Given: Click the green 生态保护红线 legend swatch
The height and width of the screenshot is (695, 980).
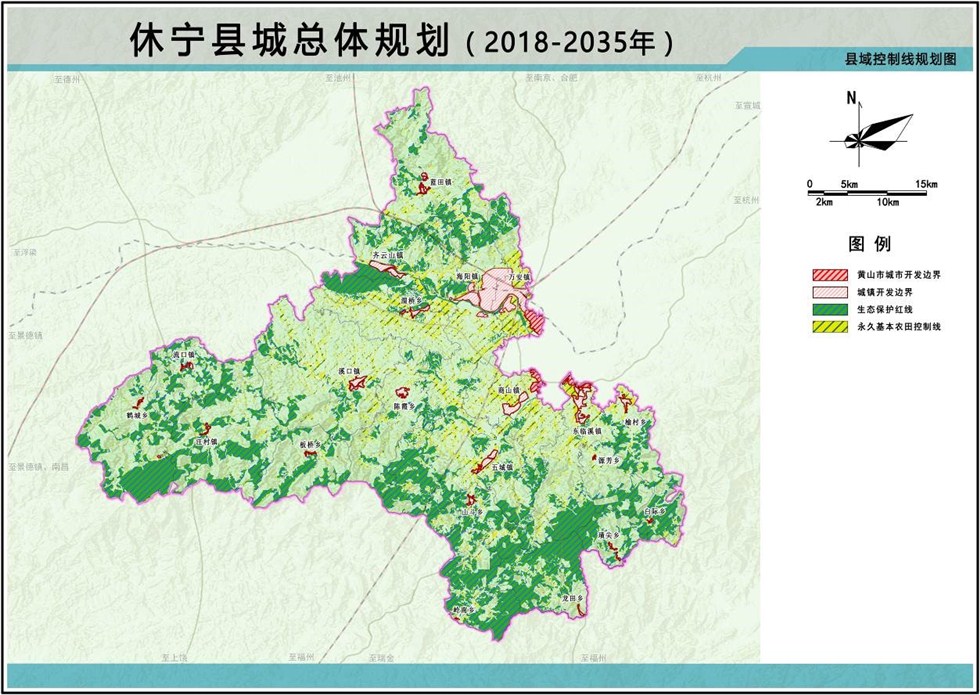Looking at the screenshot, I should pos(829,309).
